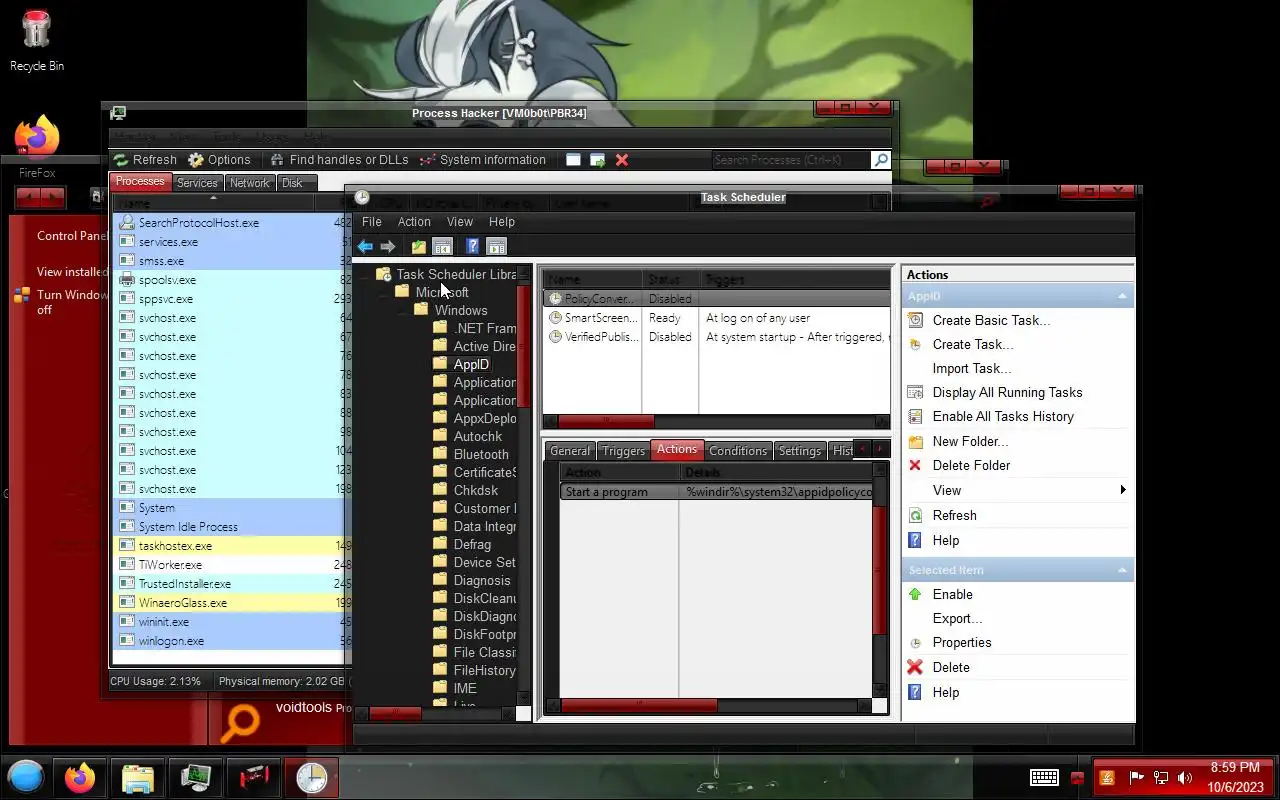This screenshot has width=1280, height=800.
Task: Toggle the action pane icon in toolbar
Action: tap(496, 246)
